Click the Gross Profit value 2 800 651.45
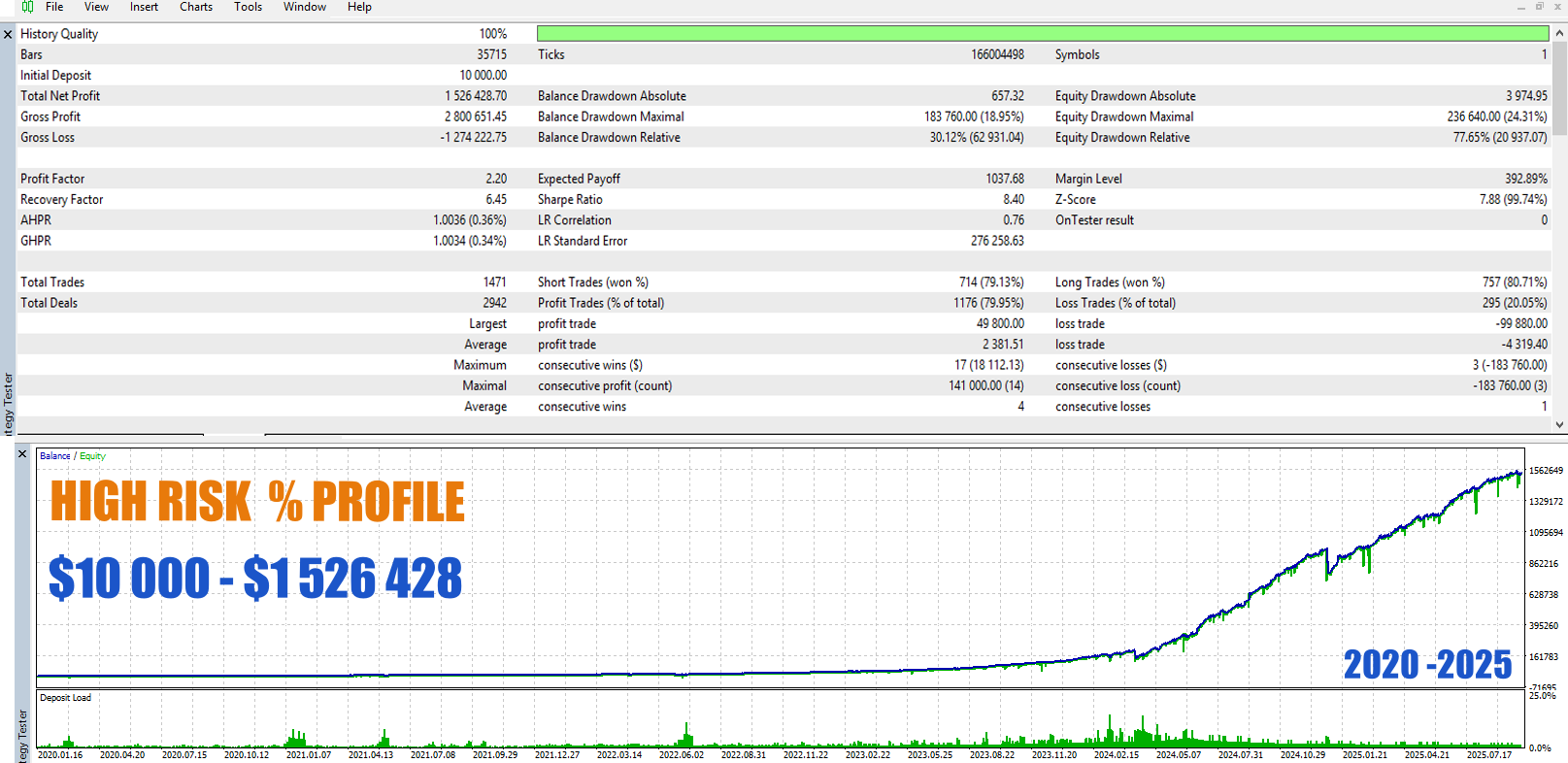The image size is (1568, 763). point(476,116)
